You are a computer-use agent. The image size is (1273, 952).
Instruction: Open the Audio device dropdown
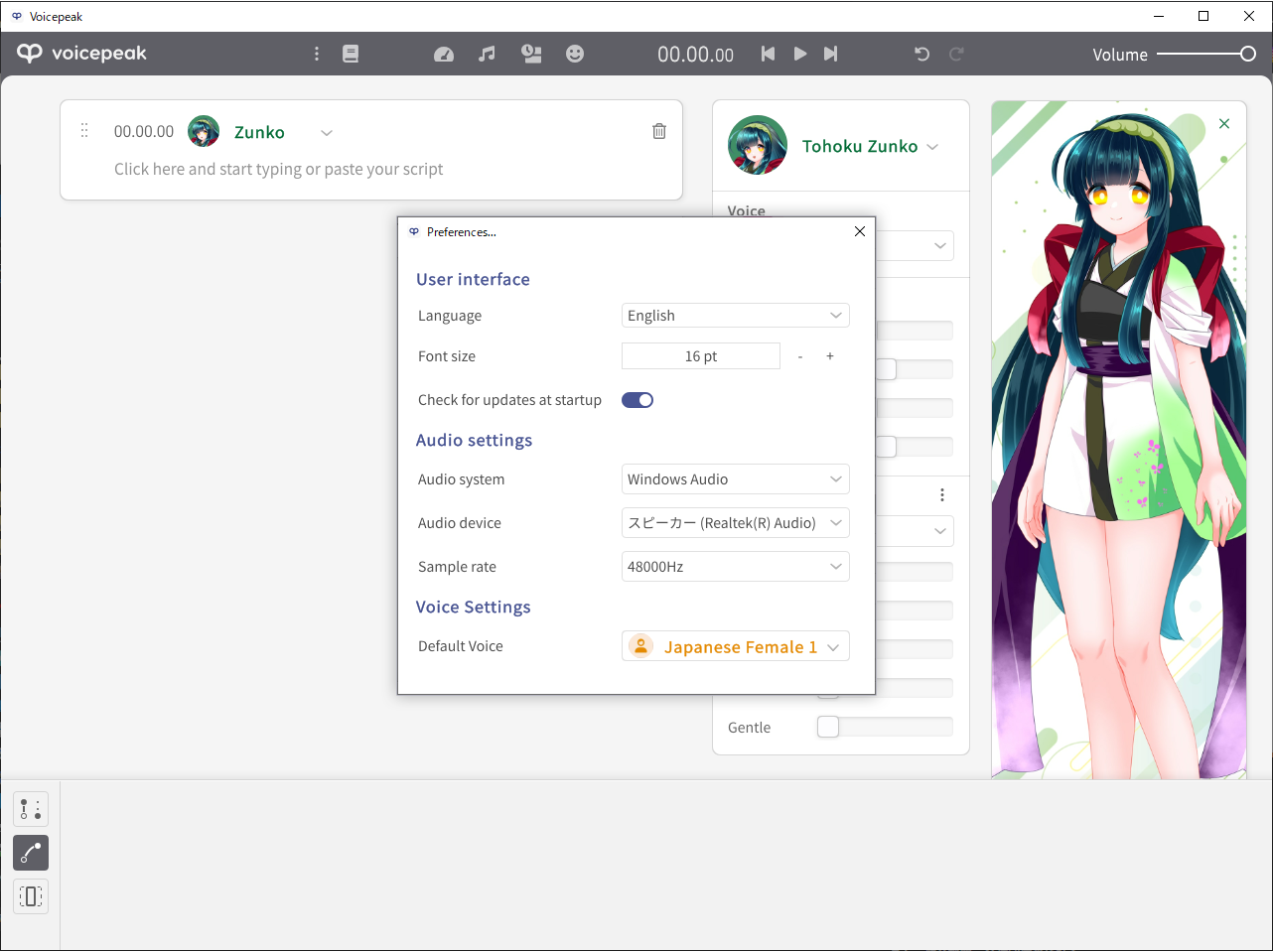(x=736, y=523)
